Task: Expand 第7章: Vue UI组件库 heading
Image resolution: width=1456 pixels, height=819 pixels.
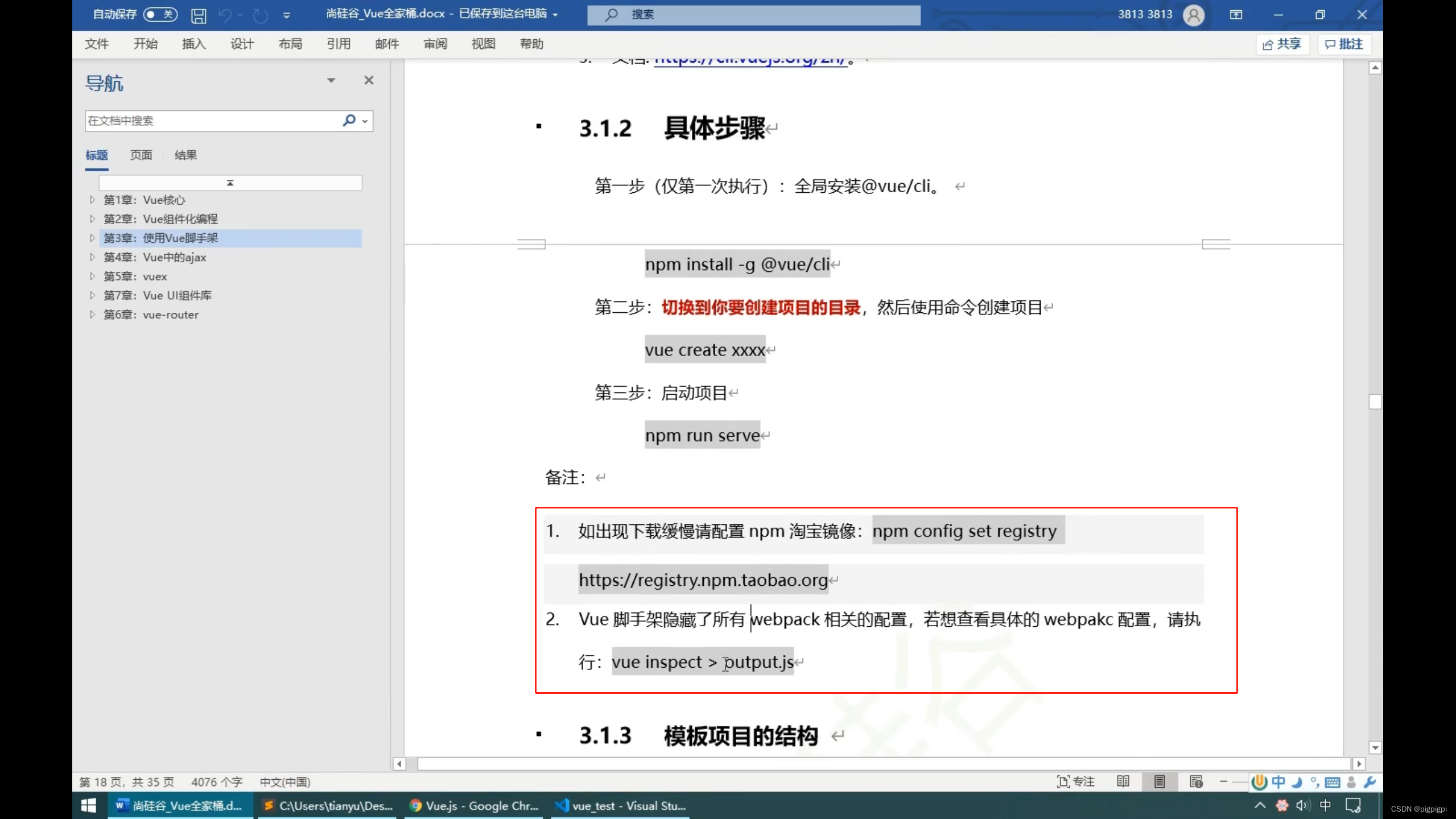Action: [x=92, y=295]
